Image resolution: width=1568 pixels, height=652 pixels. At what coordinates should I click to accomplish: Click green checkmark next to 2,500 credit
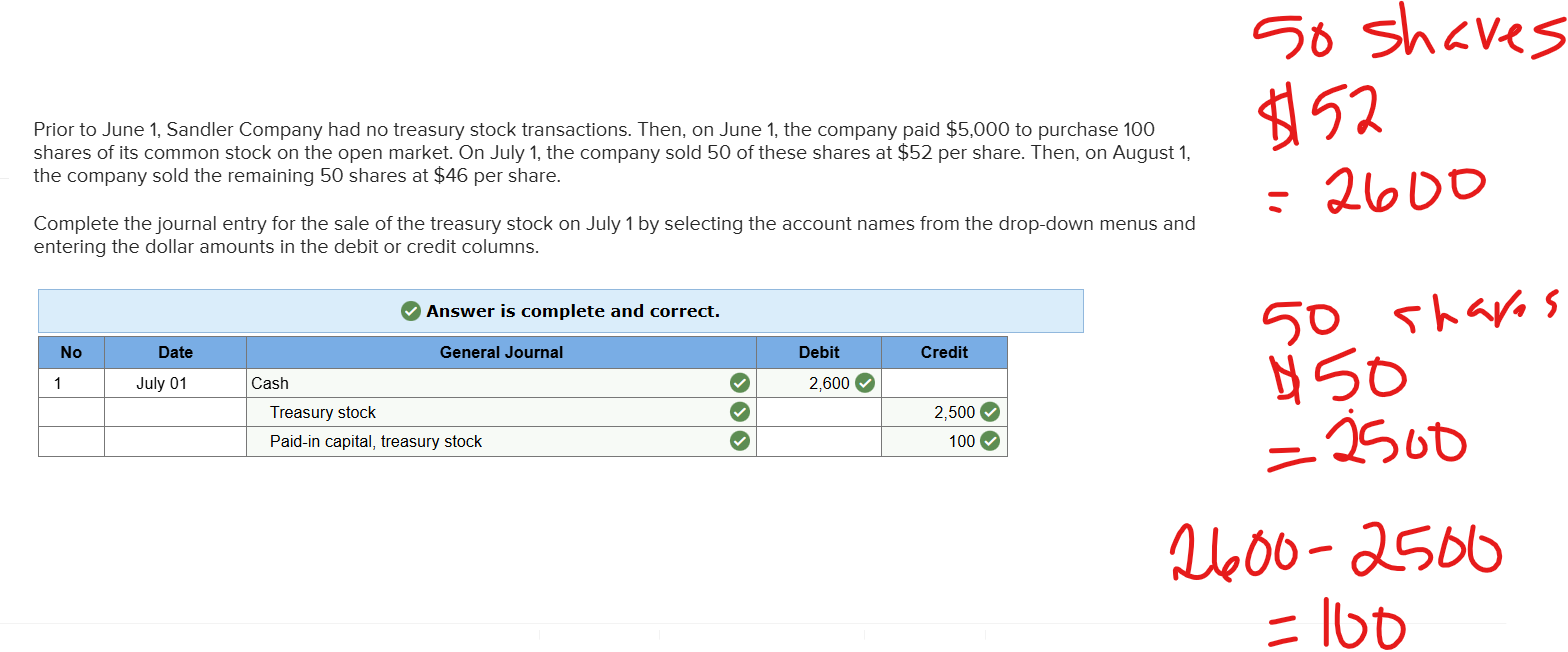990,412
